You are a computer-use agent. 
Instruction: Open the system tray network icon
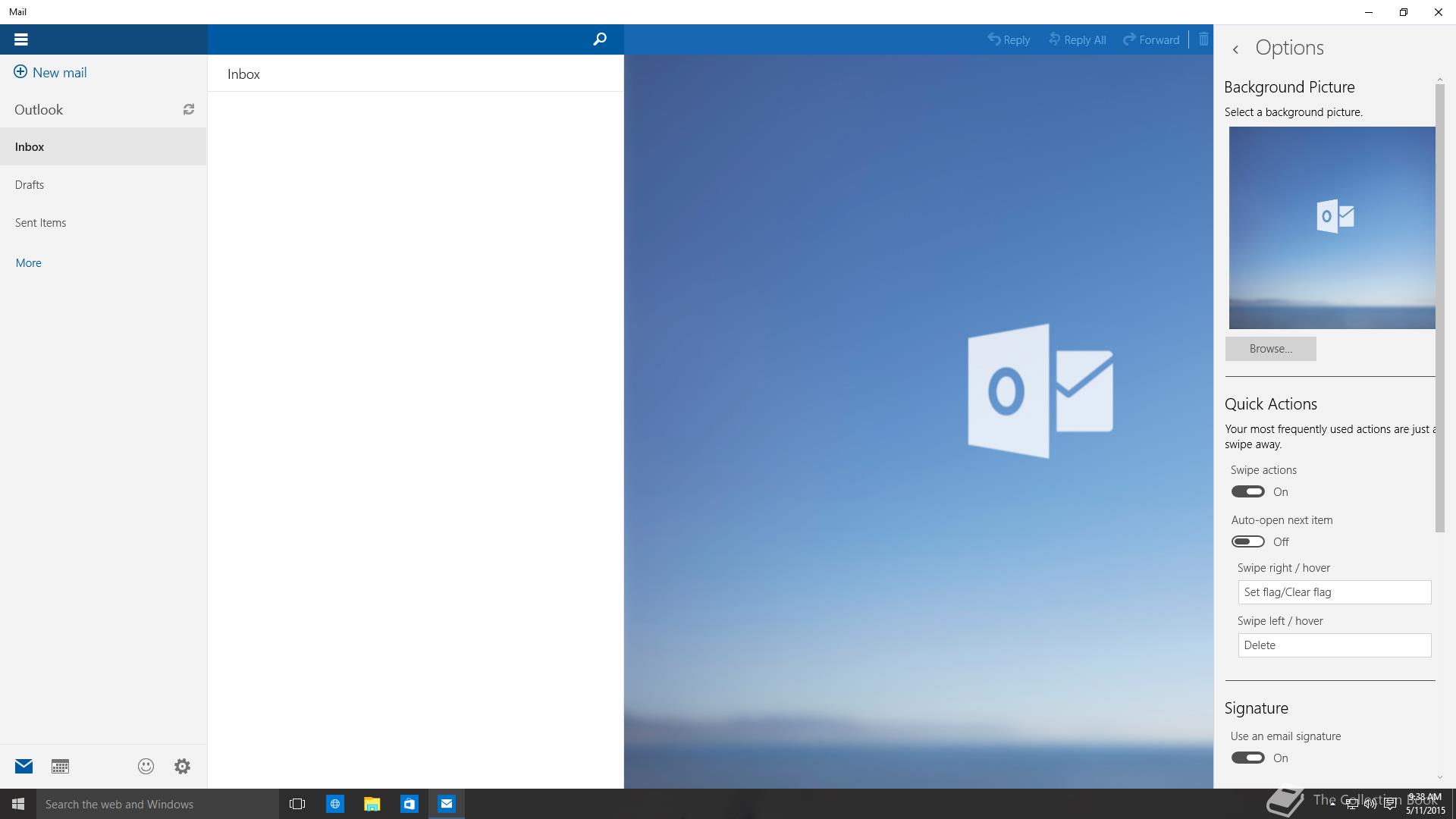click(1351, 804)
